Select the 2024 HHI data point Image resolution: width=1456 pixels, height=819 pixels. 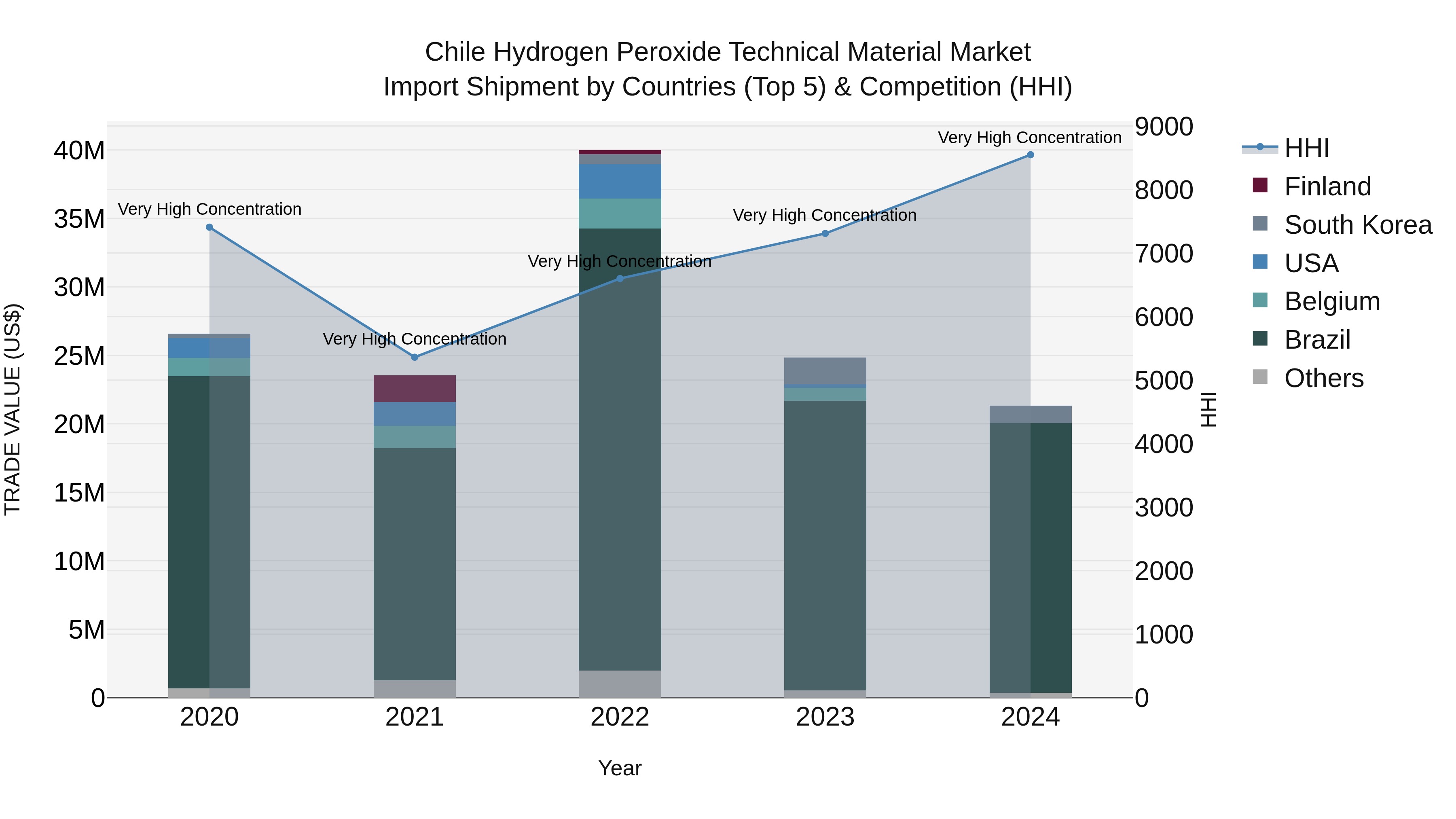pyautogui.click(x=1030, y=155)
